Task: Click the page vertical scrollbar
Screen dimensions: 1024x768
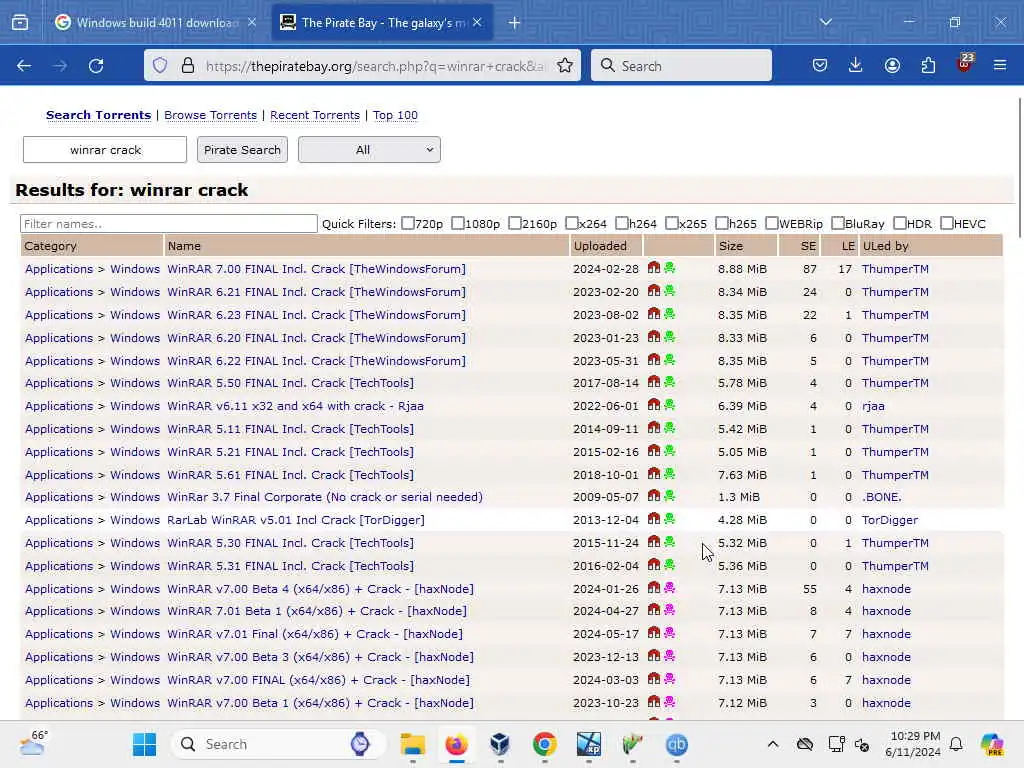Action: 1019,168
